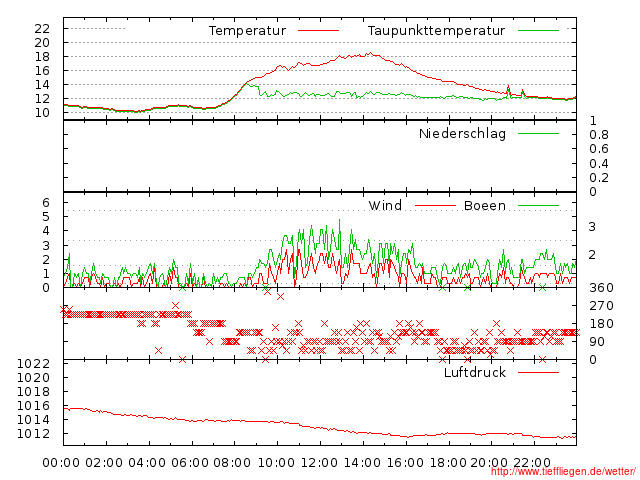Select the 12:00 time axis label
640x480 pixels.
coord(319,463)
